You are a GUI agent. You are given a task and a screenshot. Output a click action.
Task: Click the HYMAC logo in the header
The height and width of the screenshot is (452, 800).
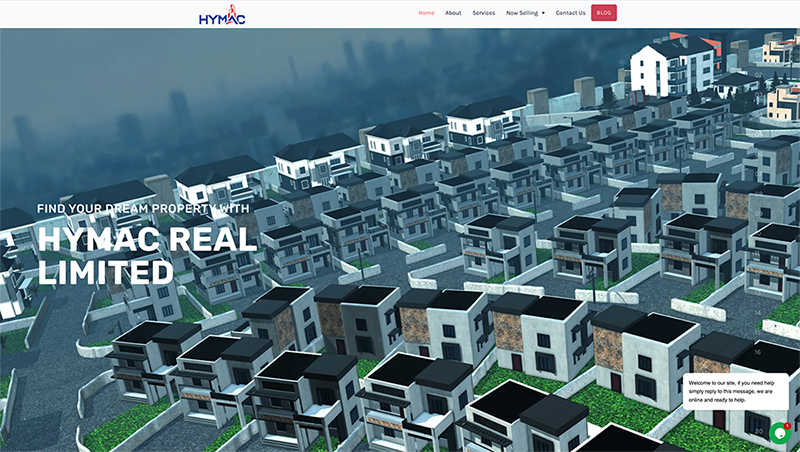(x=222, y=15)
